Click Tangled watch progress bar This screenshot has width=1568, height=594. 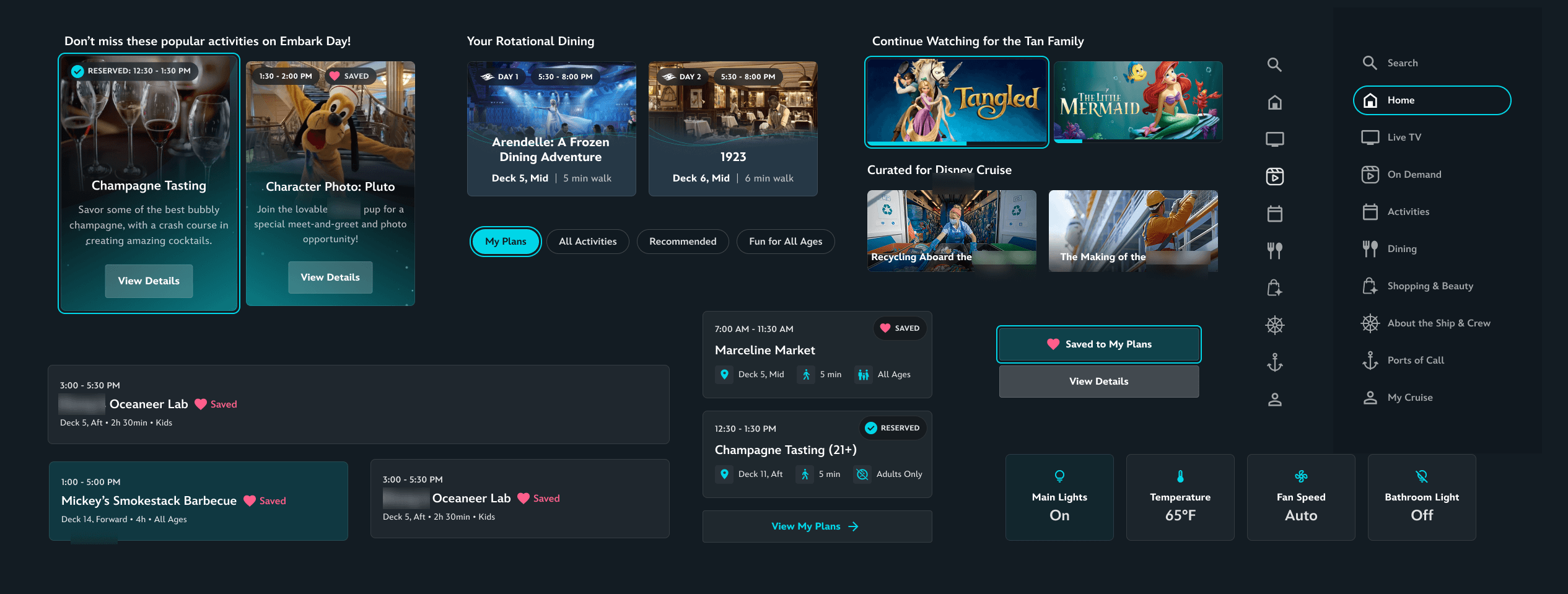coord(957,143)
